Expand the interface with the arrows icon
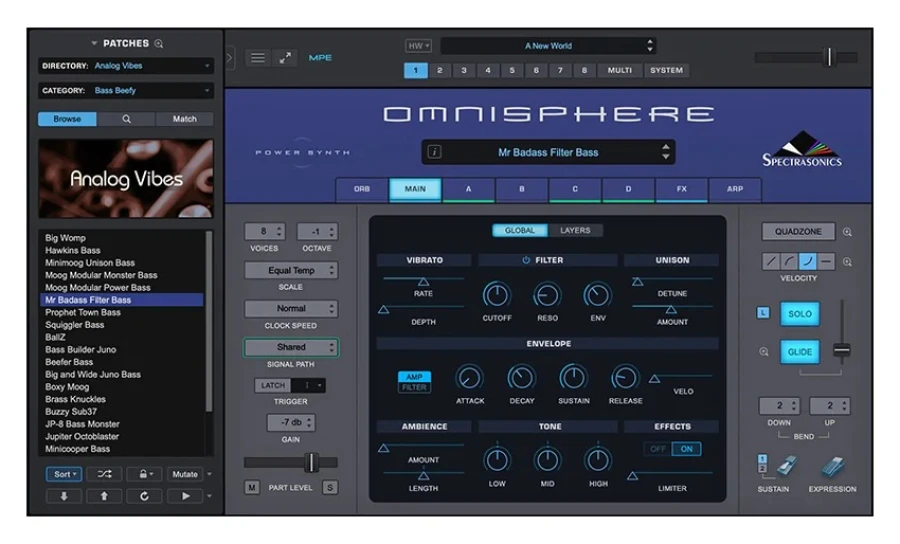900x544 pixels. coord(285,57)
